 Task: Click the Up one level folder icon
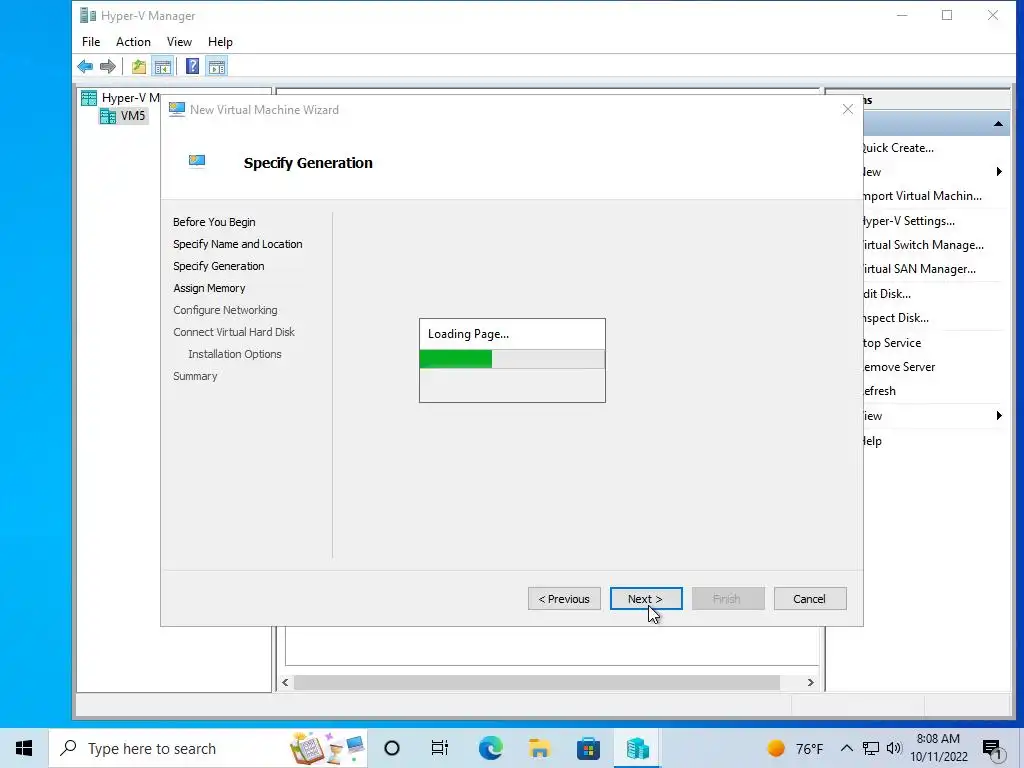(x=138, y=66)
